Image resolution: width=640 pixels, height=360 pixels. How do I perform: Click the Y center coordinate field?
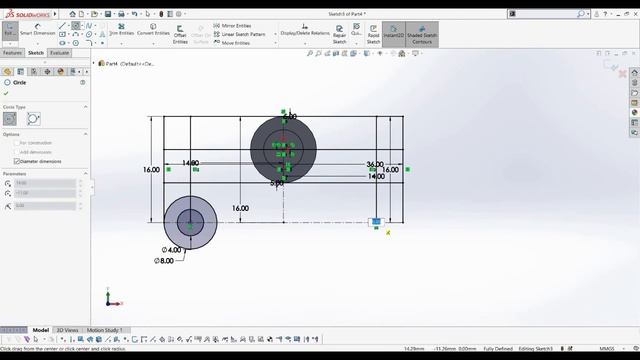(x=45, y=193)
